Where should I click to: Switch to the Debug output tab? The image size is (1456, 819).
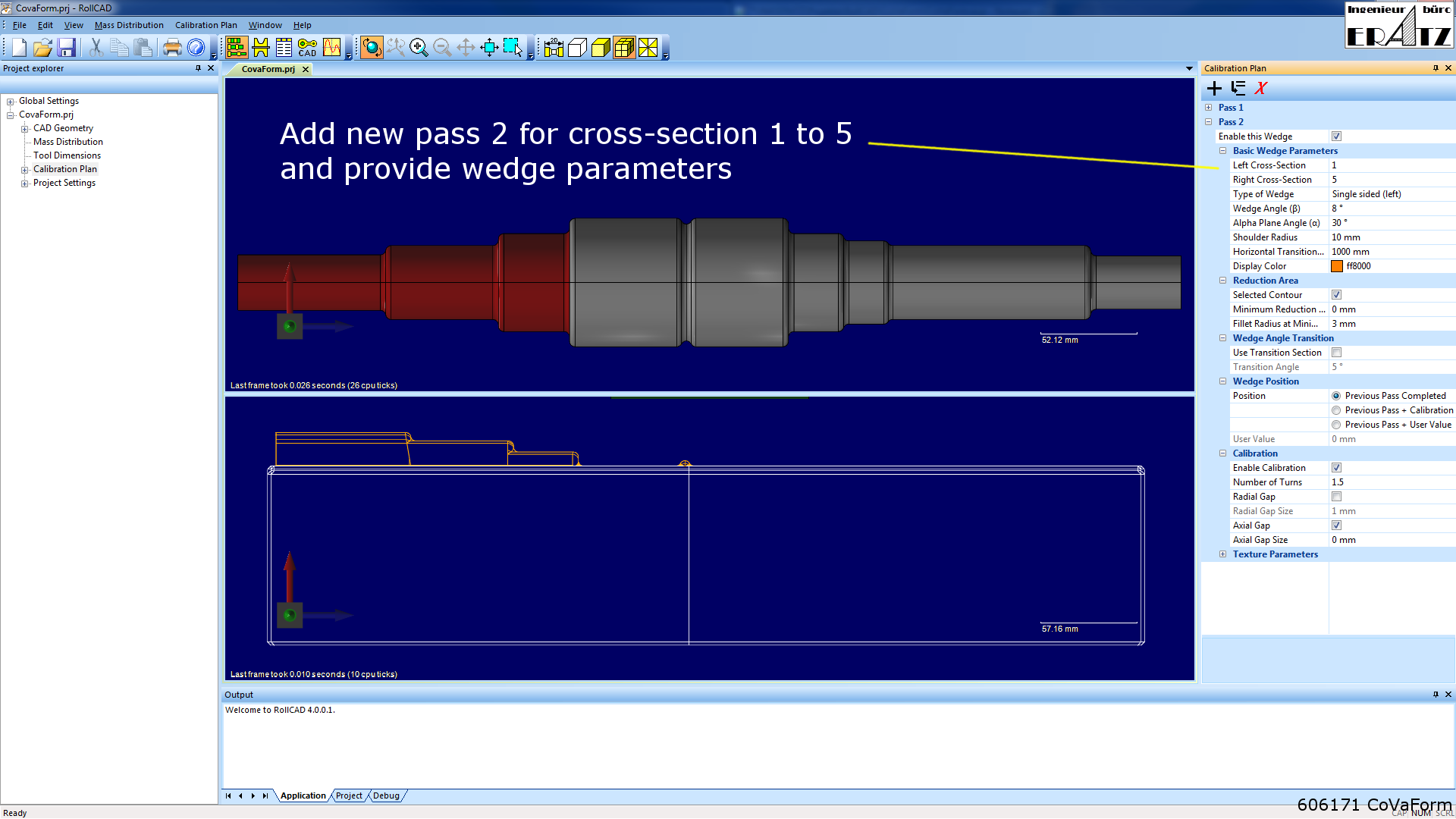click(x=386, y=795)
